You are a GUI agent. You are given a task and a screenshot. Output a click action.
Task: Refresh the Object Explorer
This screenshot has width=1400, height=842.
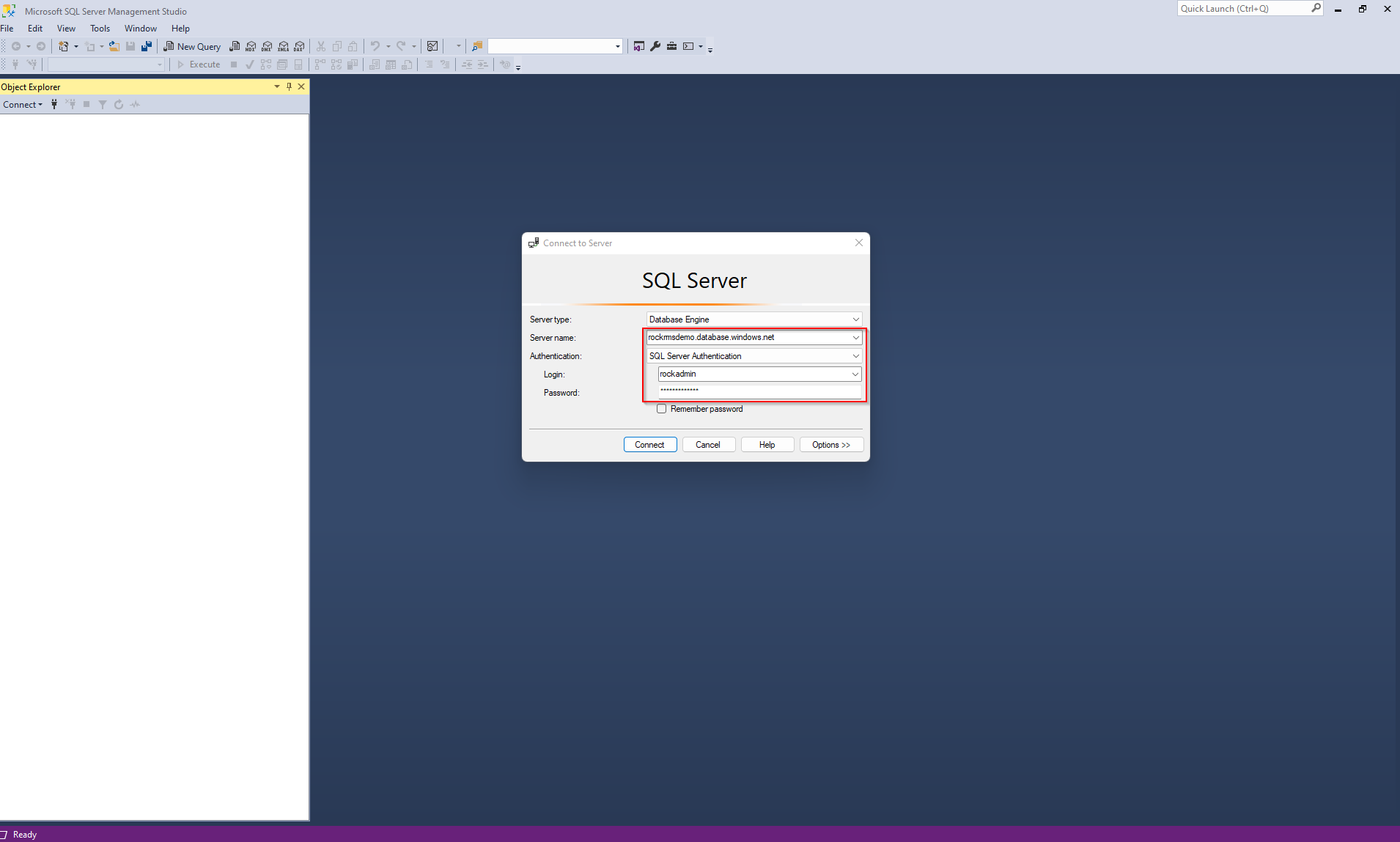[118, 104]
